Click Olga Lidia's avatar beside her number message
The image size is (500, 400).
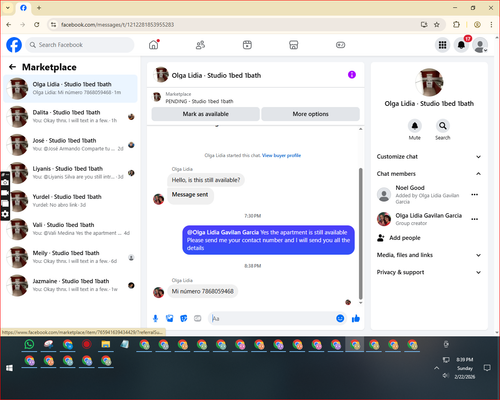click(x=159, y=292)
